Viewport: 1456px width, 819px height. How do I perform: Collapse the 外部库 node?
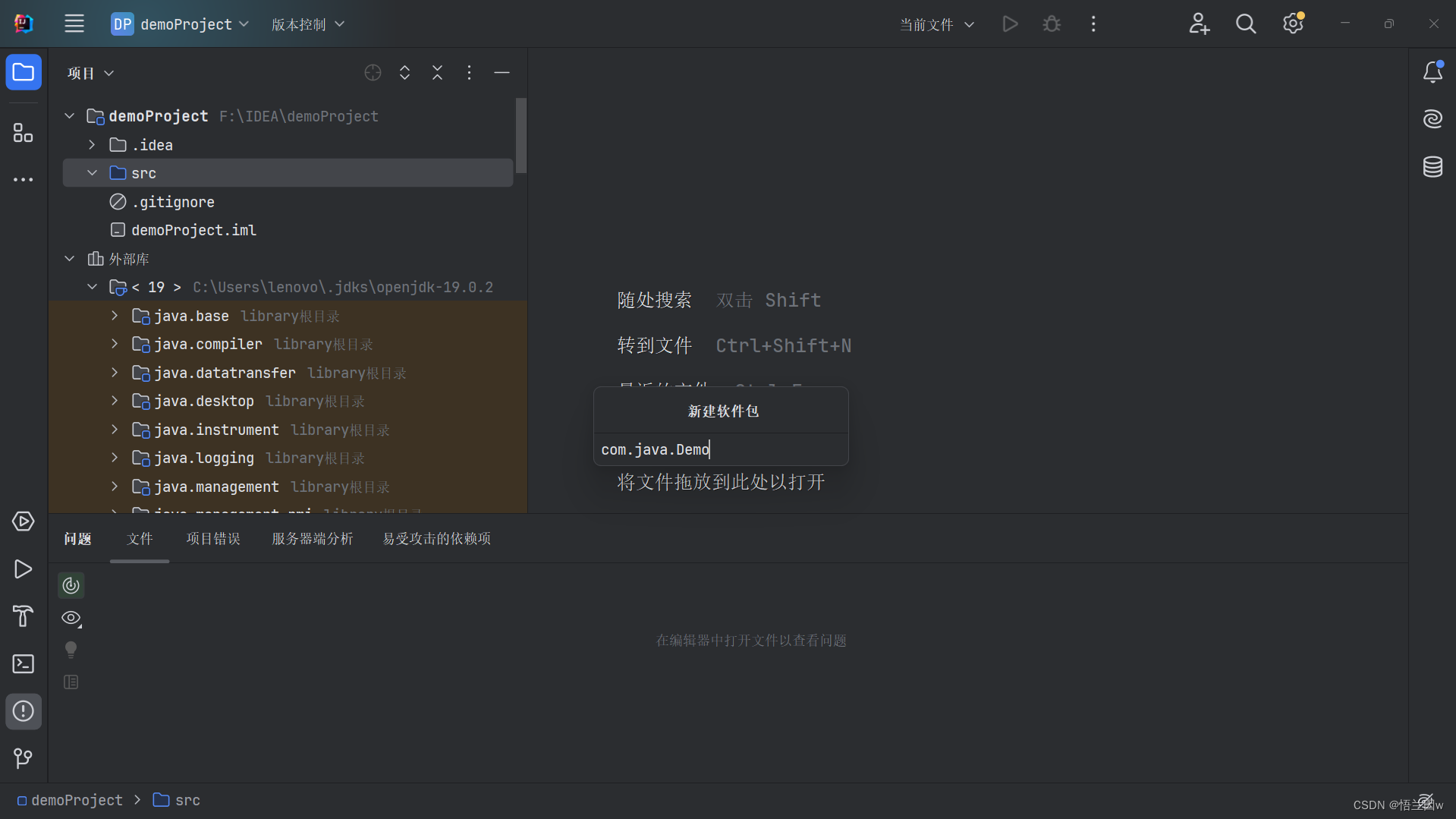point(70,259)
